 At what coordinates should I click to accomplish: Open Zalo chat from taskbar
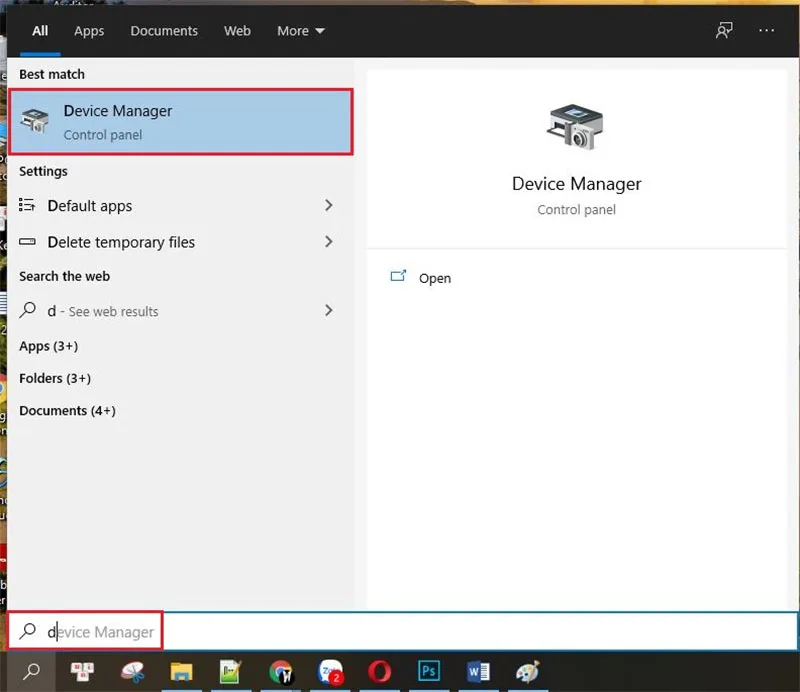330,672
